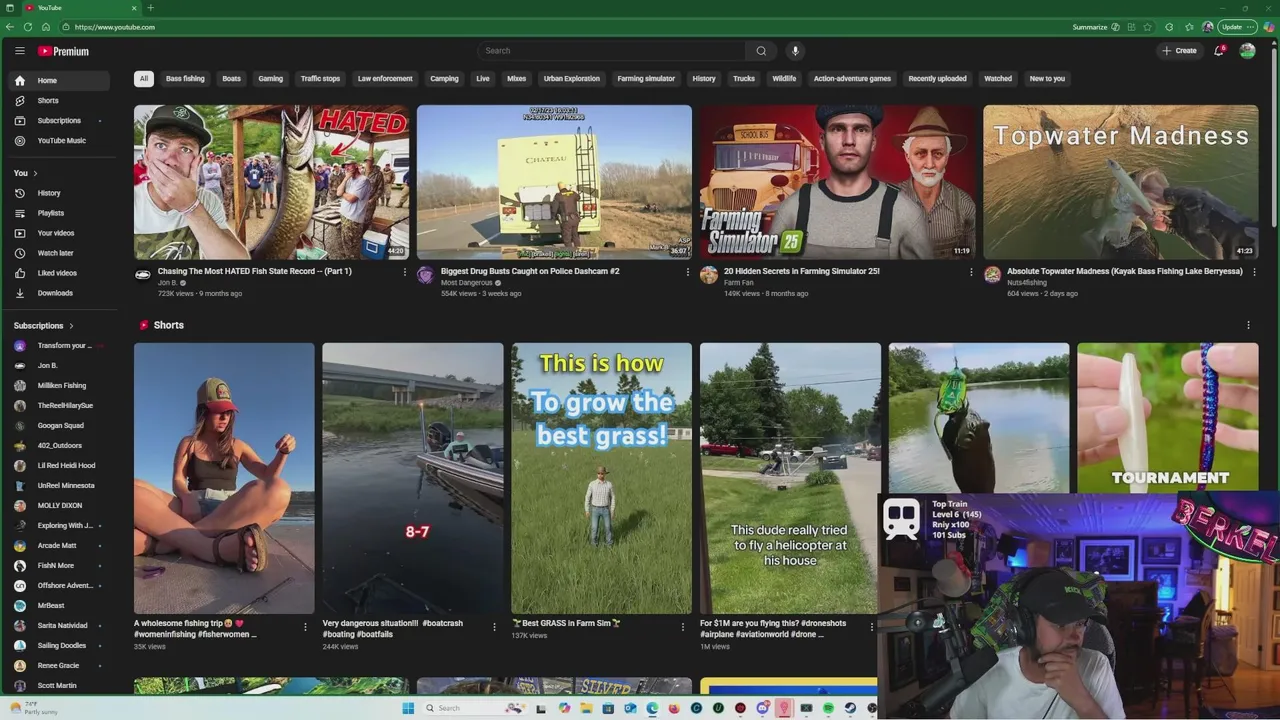
Task: Select the Law enforcement chip
Action: [385, 79]
